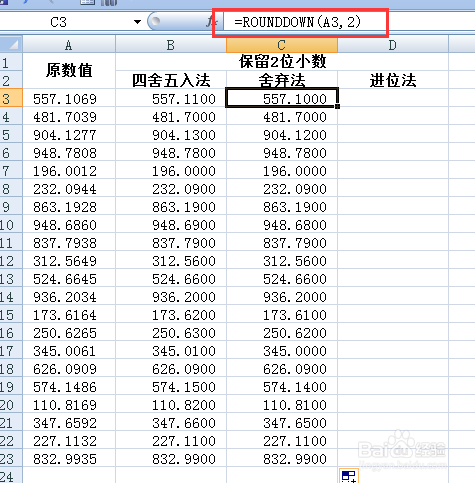Select cell containing 481.7039
Viewport: 475px width, 483px height.
(x=69, y=117)
